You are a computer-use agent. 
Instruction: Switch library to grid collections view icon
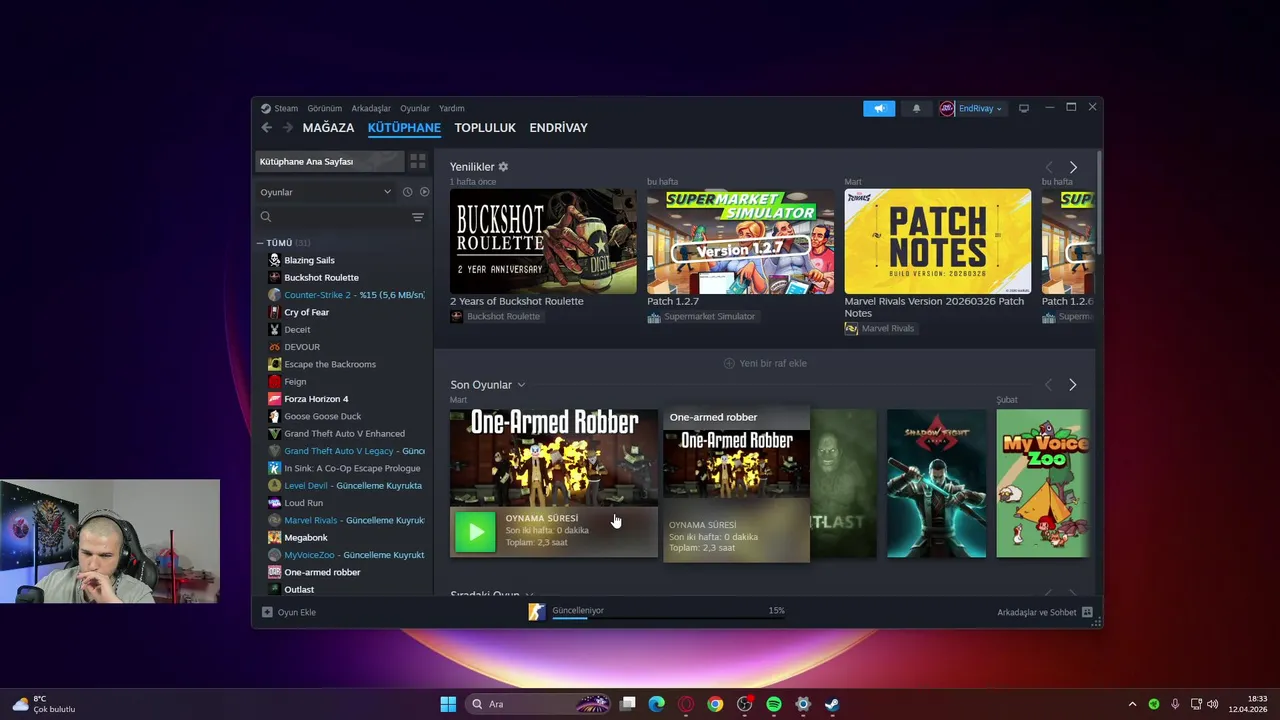click(418, 161)
